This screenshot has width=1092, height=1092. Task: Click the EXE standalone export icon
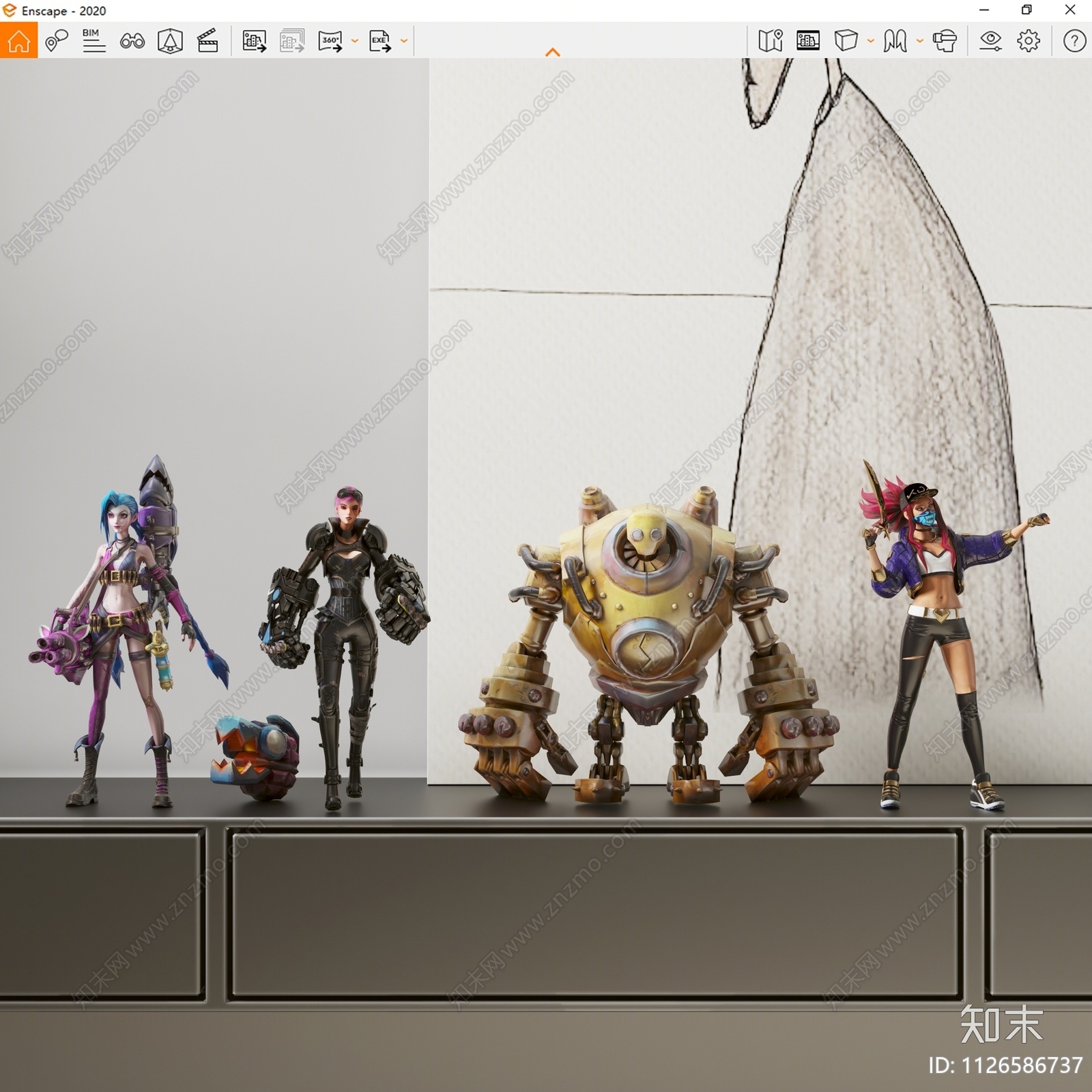[380, 41]
